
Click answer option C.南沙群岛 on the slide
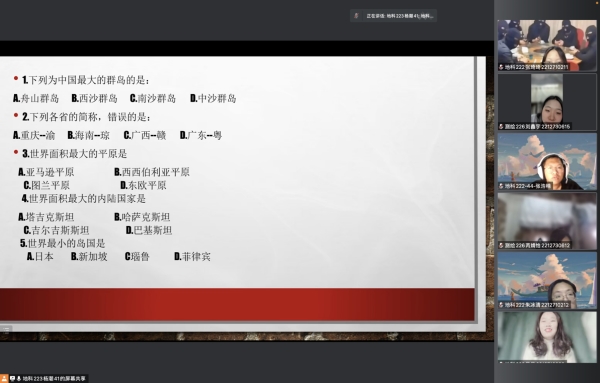pos(153,99)
